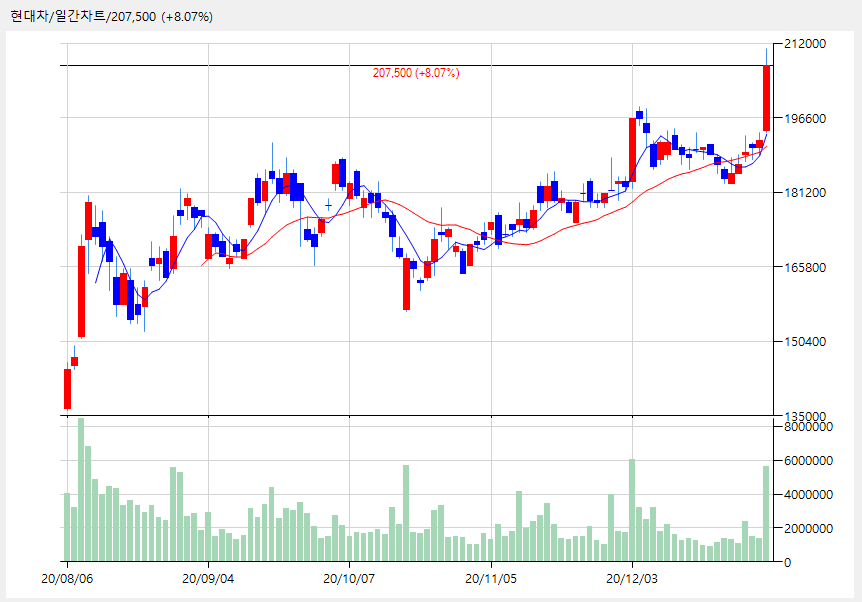Click the 165800 price axis label
The height and width of the screenshot is (602, 862).
tap(805, 267)
